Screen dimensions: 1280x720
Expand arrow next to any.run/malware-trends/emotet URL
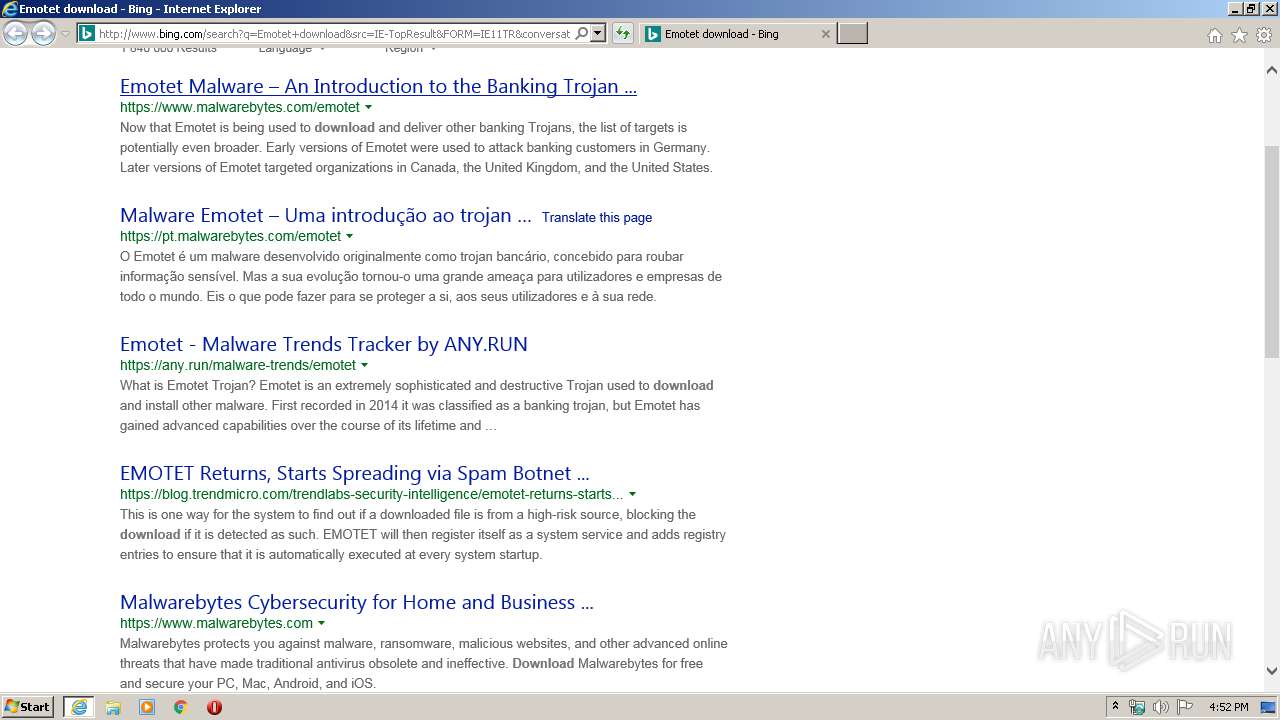364,365
